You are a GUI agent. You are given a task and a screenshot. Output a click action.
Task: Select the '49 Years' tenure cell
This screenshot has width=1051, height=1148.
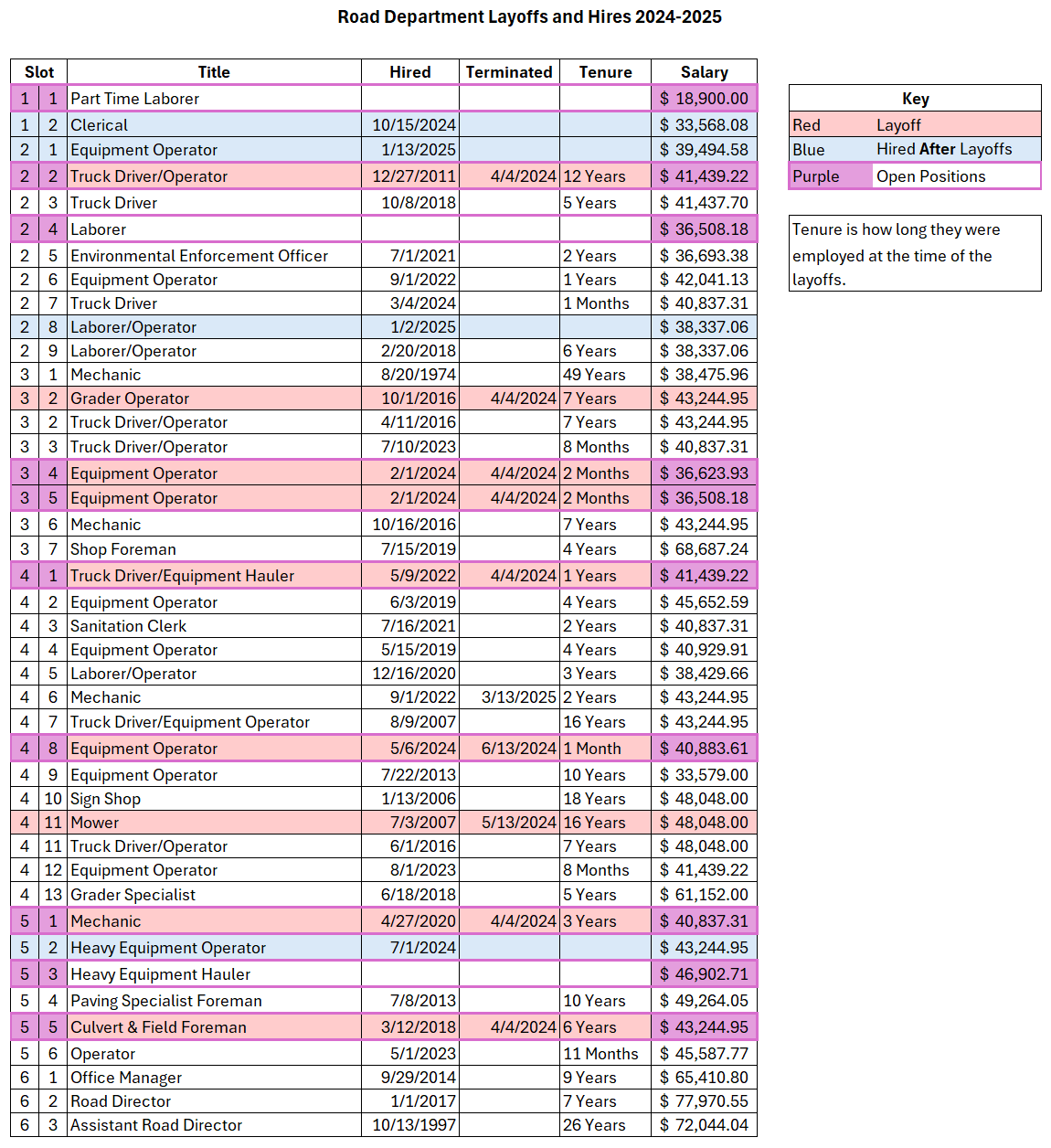coord(605,375)
